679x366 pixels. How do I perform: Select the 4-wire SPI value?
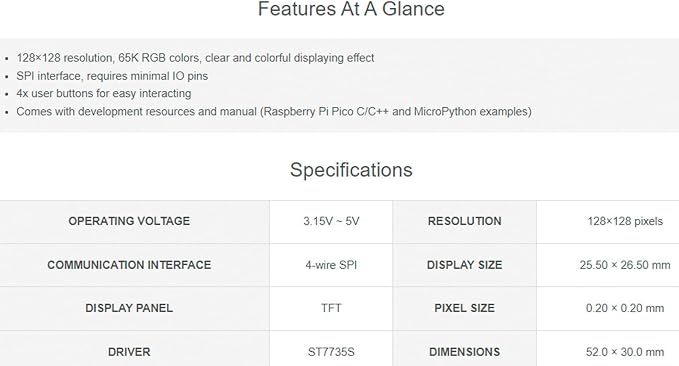(331, 265)
